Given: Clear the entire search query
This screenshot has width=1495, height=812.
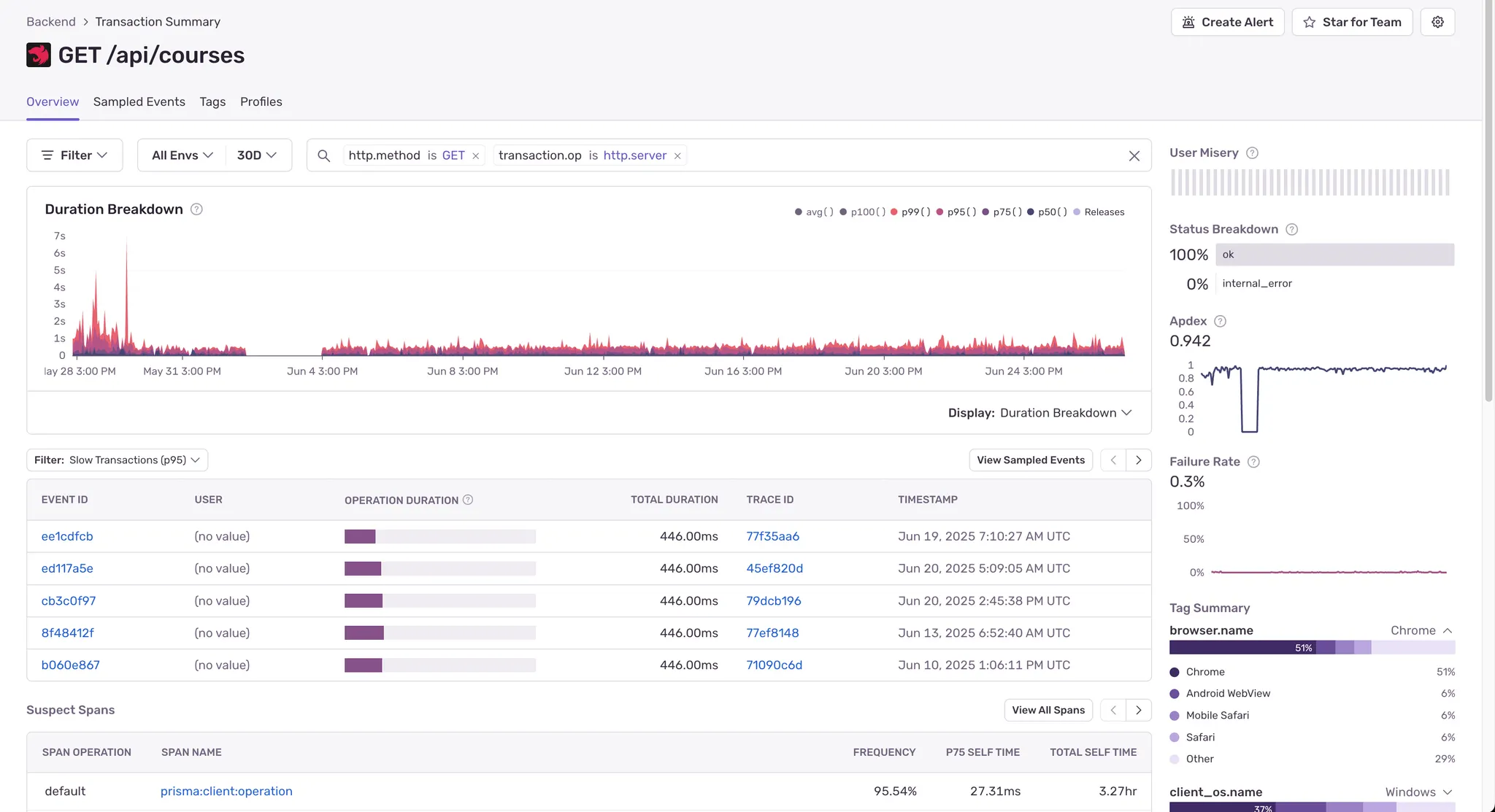Looking at the screenshot, I should [x=1134, y=155].
